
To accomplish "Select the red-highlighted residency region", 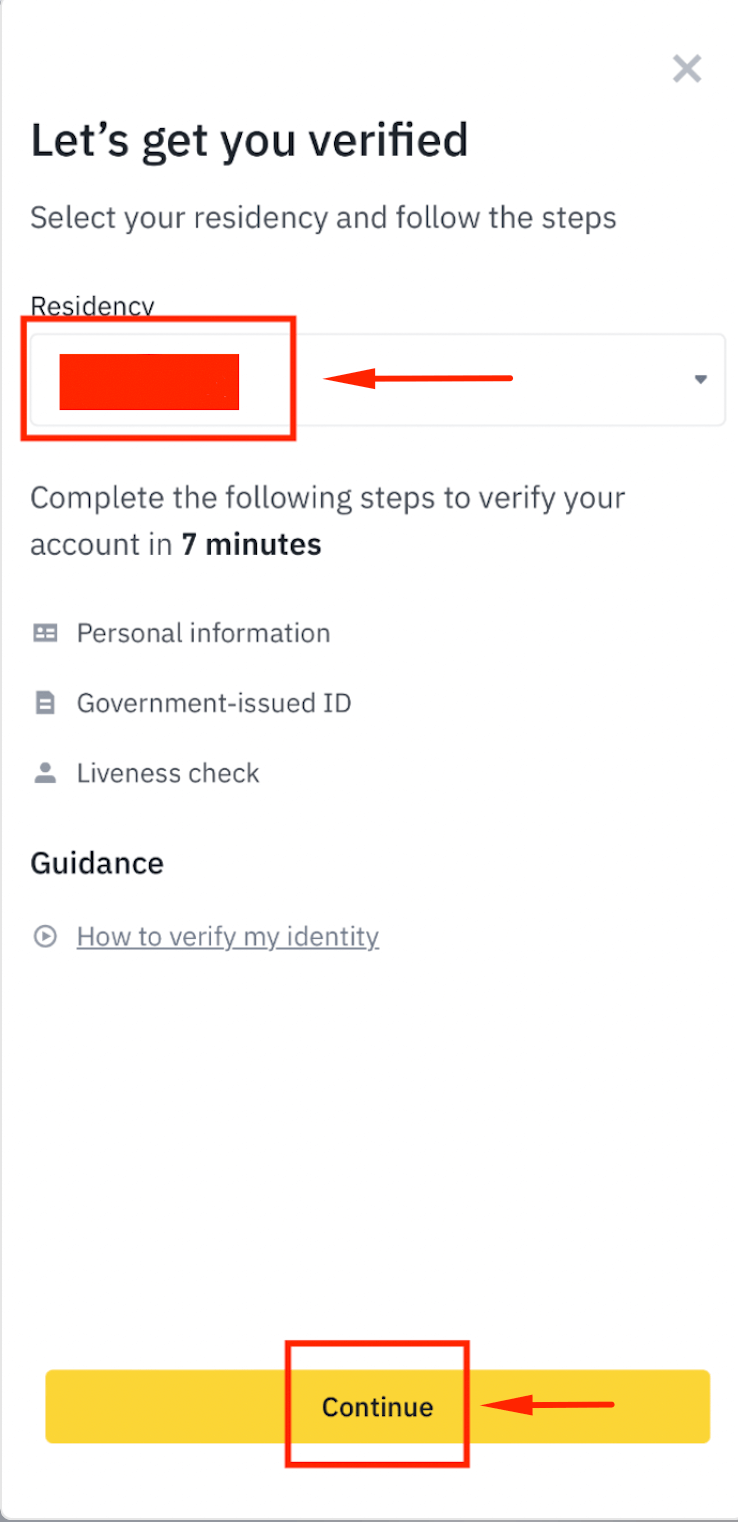I will pos(150,380).
